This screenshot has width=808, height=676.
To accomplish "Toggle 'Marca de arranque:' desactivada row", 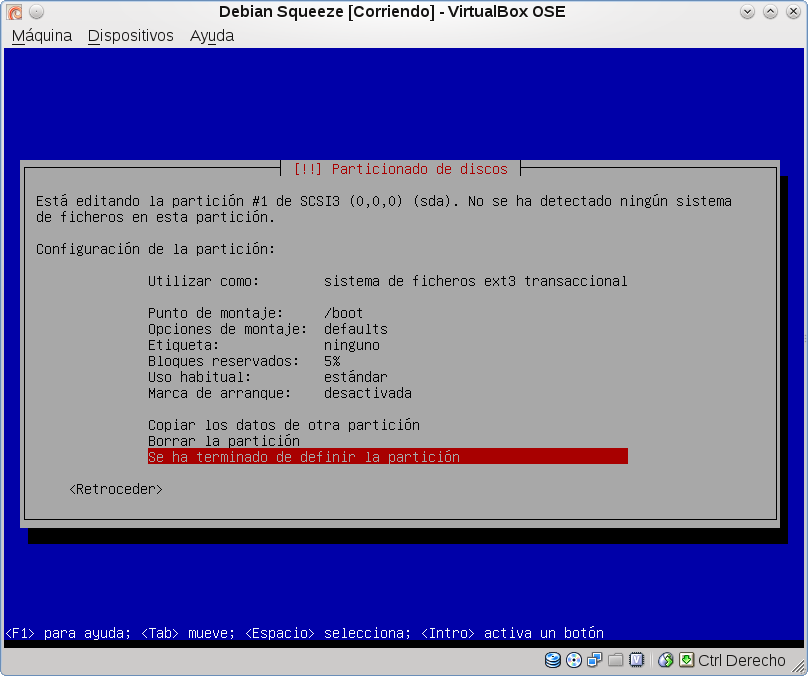I will (388, 393).
